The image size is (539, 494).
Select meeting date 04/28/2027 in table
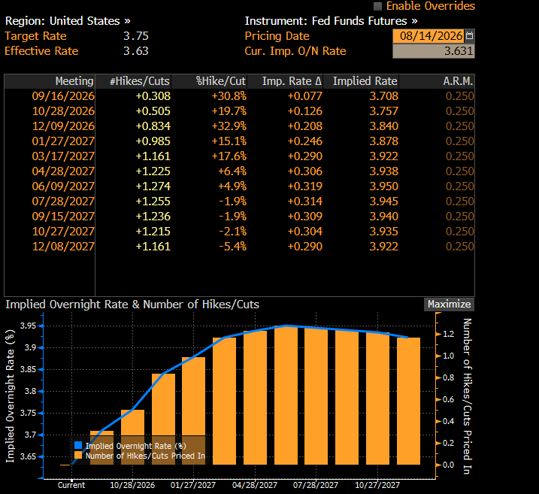[63, 171]
